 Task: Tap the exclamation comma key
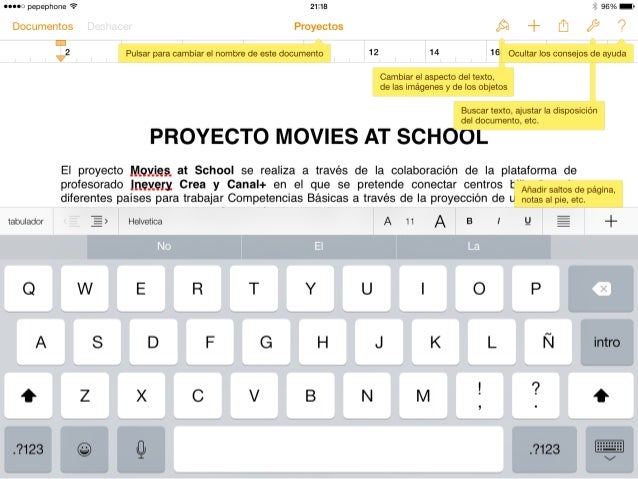[479, 396]
